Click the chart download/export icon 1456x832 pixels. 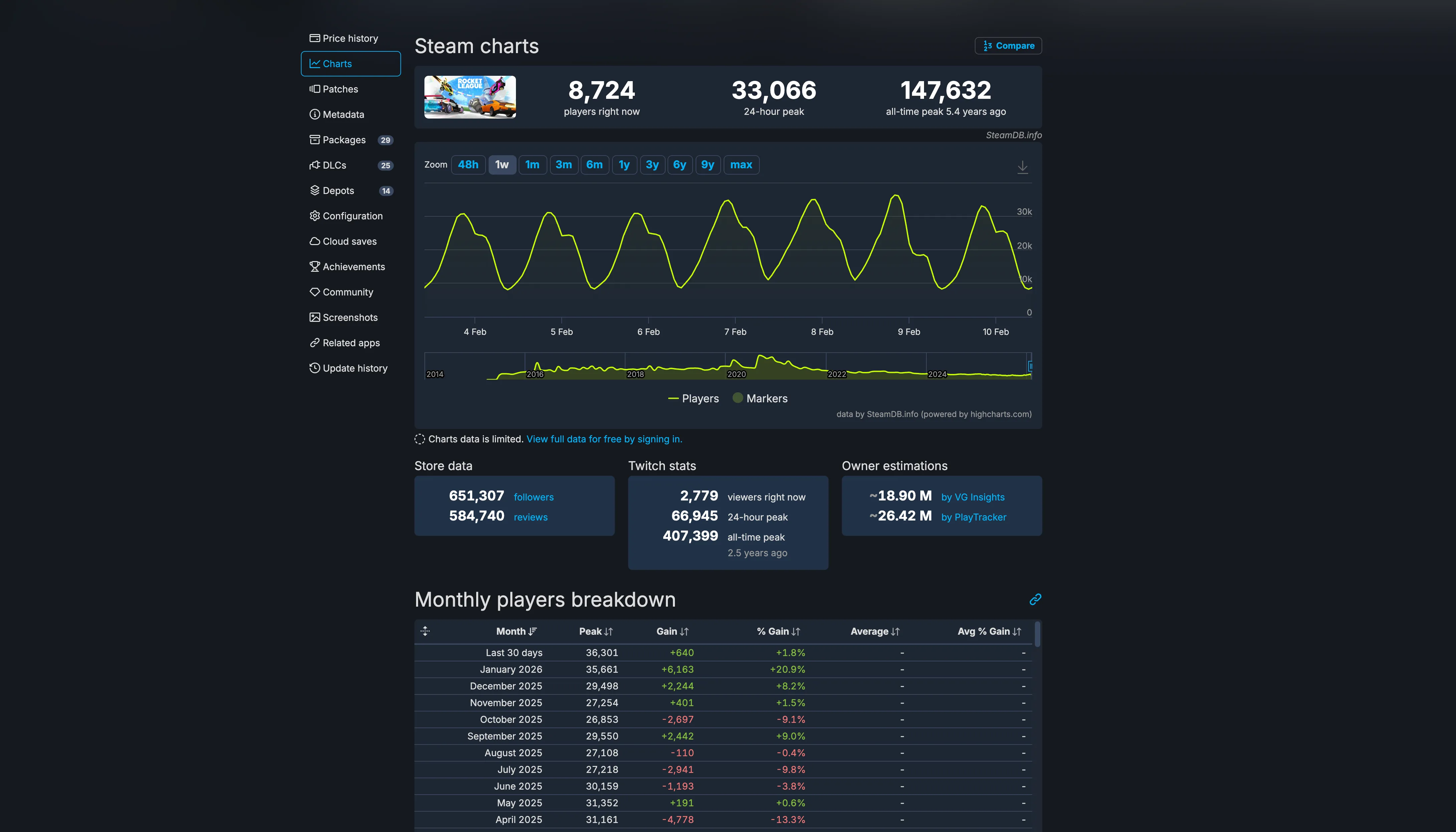coord(1022,167)
